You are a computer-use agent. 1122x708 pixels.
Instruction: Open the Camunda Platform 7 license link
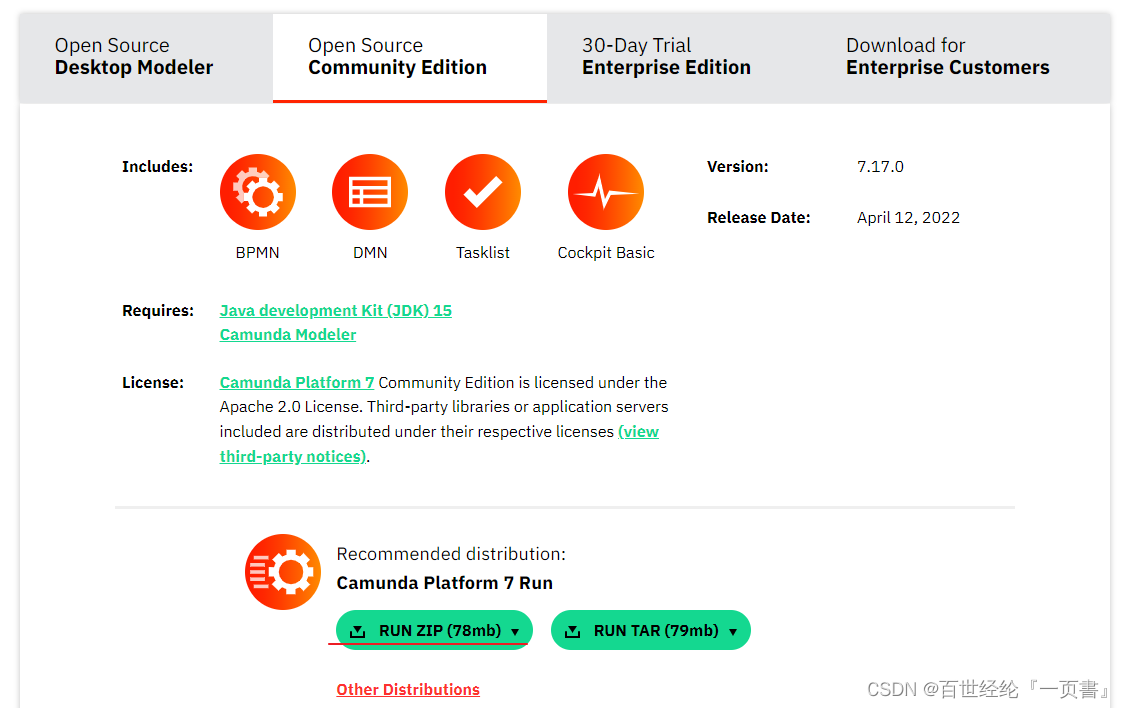[297, 382]
